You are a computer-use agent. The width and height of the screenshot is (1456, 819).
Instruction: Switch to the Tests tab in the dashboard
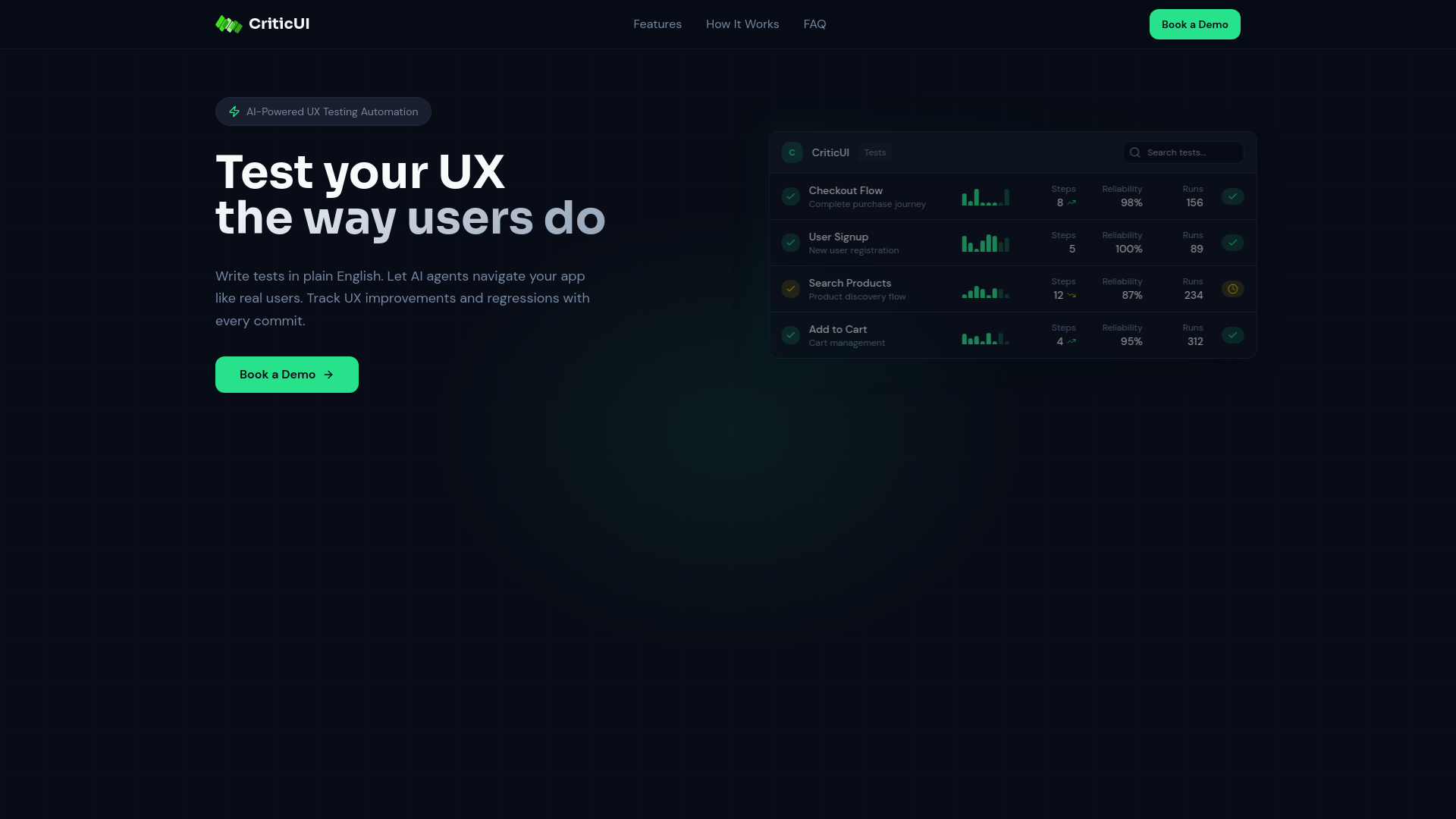tap(875, 152)
